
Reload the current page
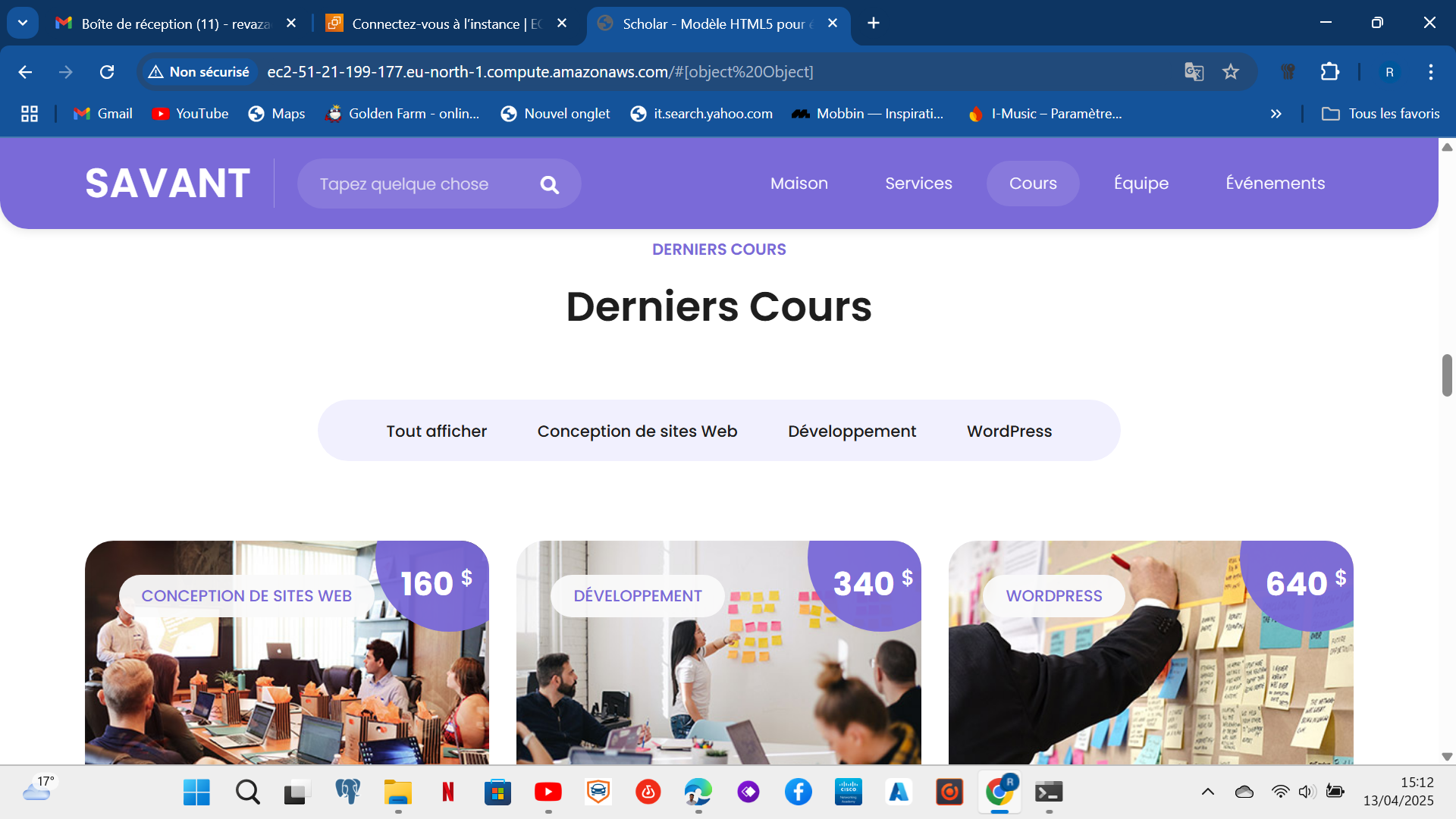pyautogui.click(x=107, y=72)
